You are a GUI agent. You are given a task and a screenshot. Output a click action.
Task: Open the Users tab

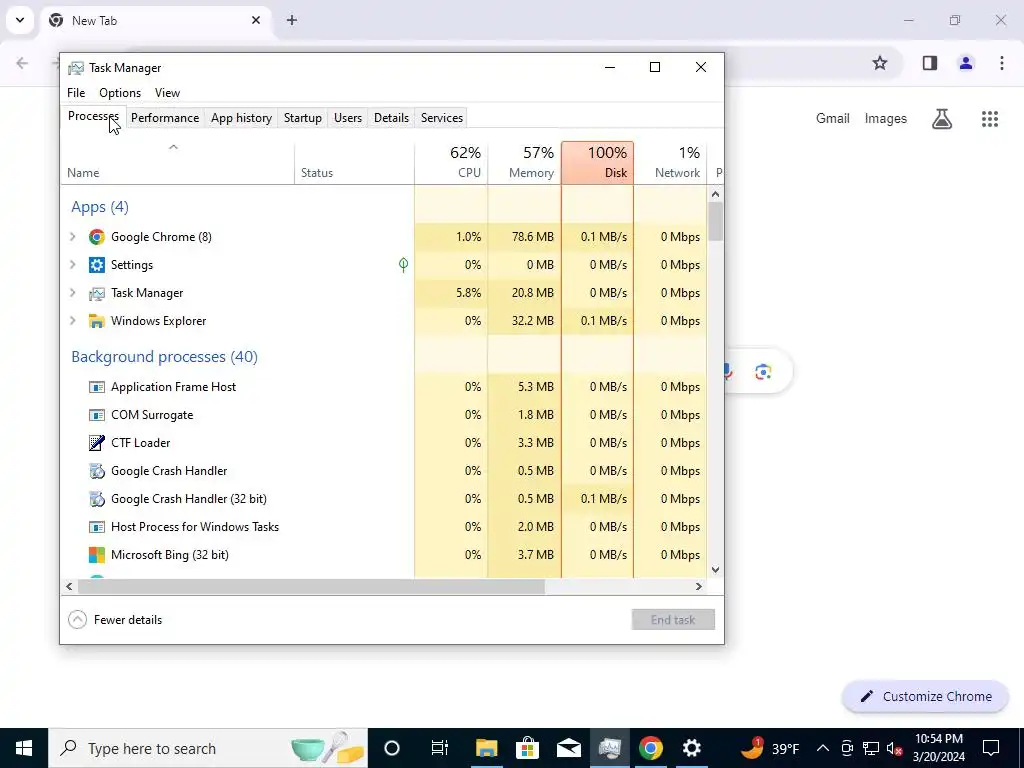pos(347,118)
